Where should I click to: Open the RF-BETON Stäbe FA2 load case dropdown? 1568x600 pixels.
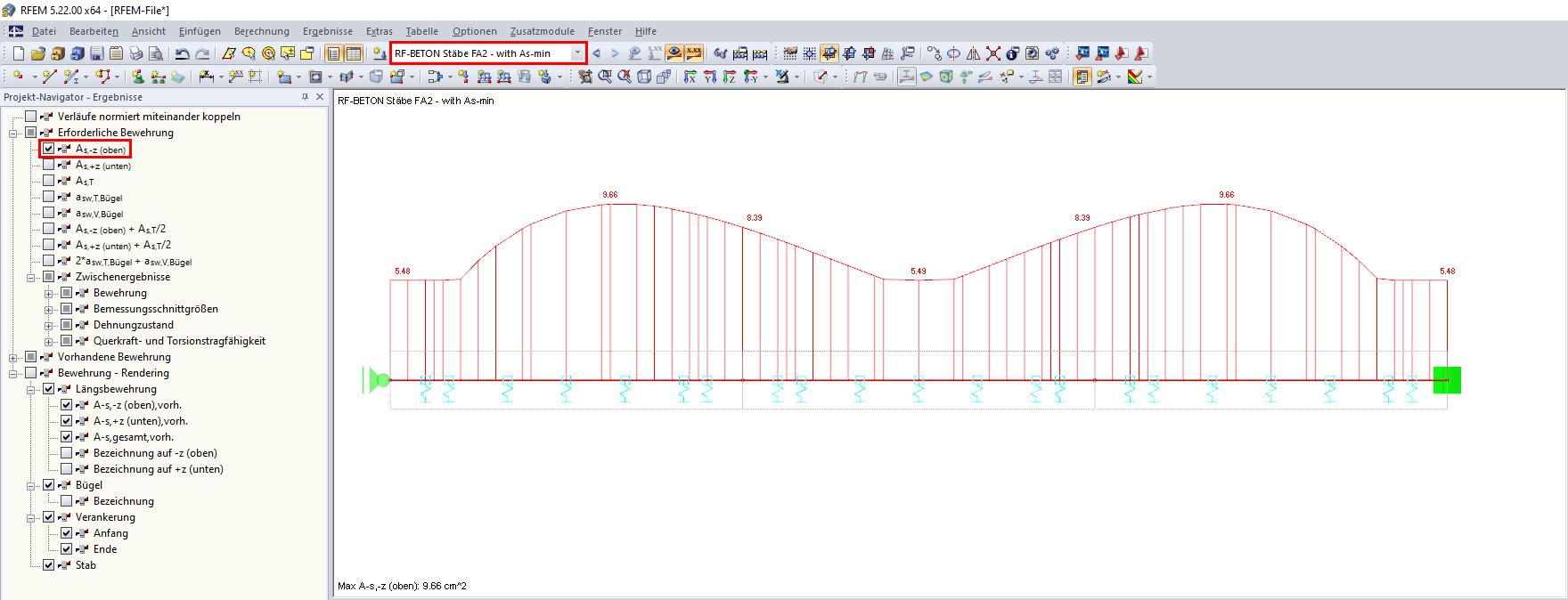click(x=577, y=53)
